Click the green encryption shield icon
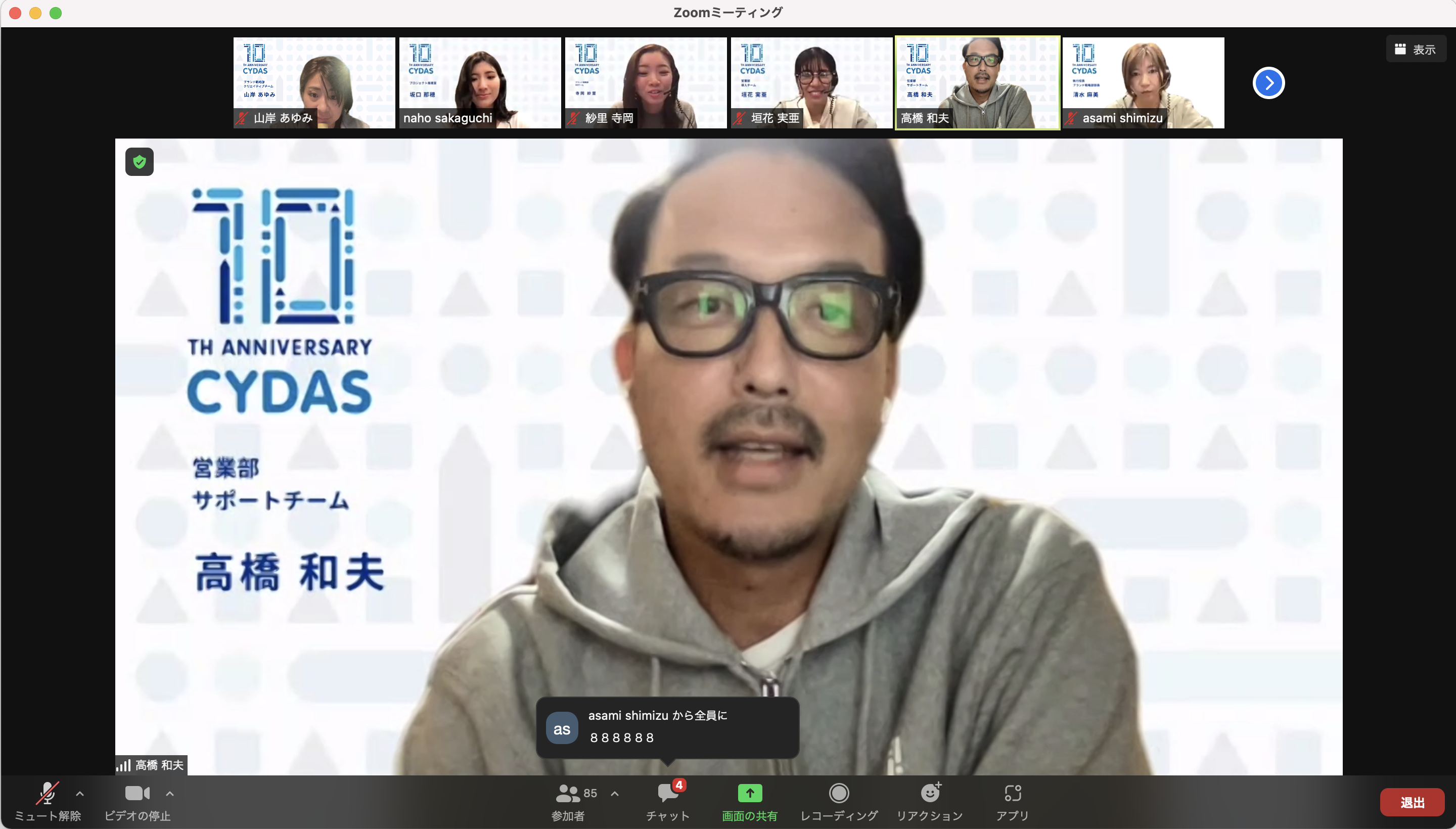 point(140,162)
